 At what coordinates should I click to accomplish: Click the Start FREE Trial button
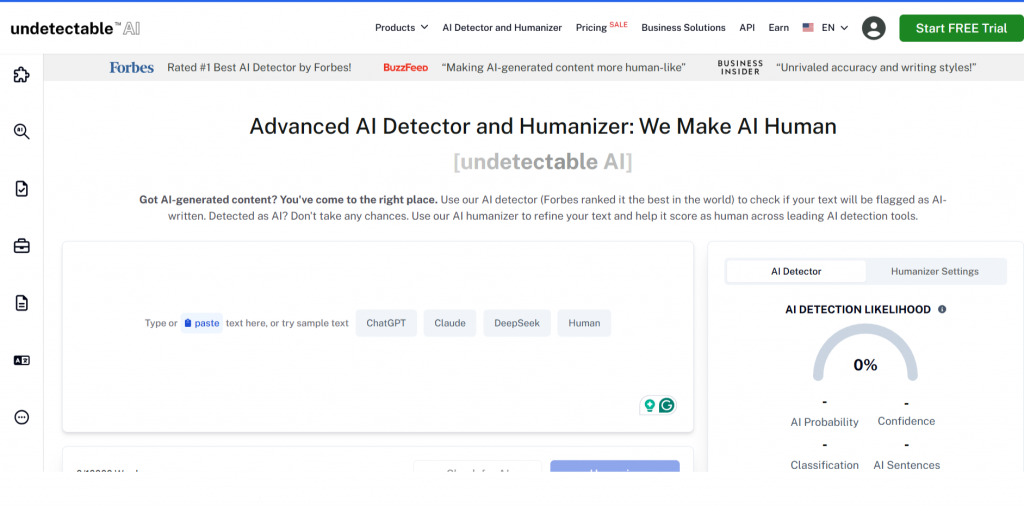(x=960, y=28)
